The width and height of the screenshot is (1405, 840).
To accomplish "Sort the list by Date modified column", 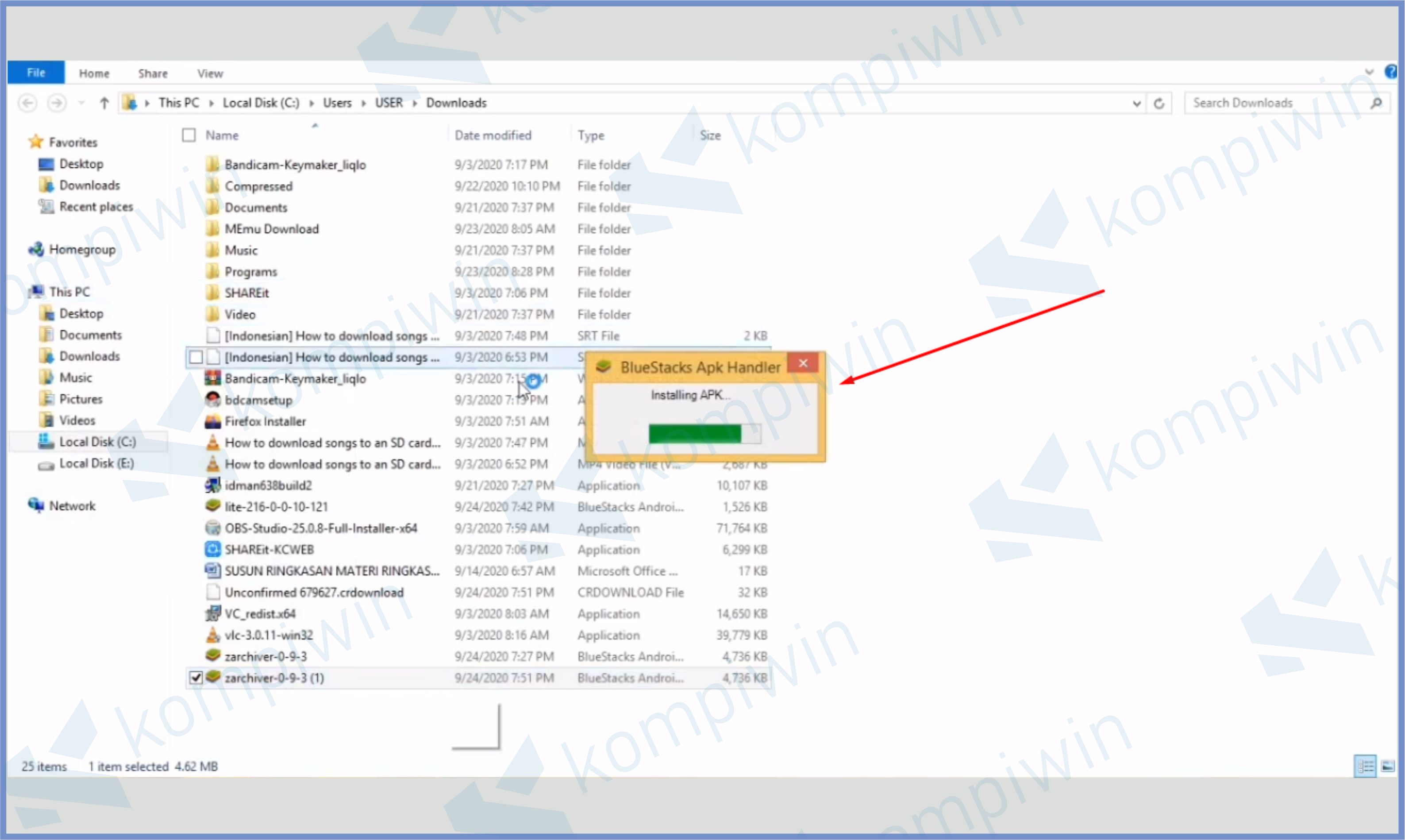I will coord(493,135).
